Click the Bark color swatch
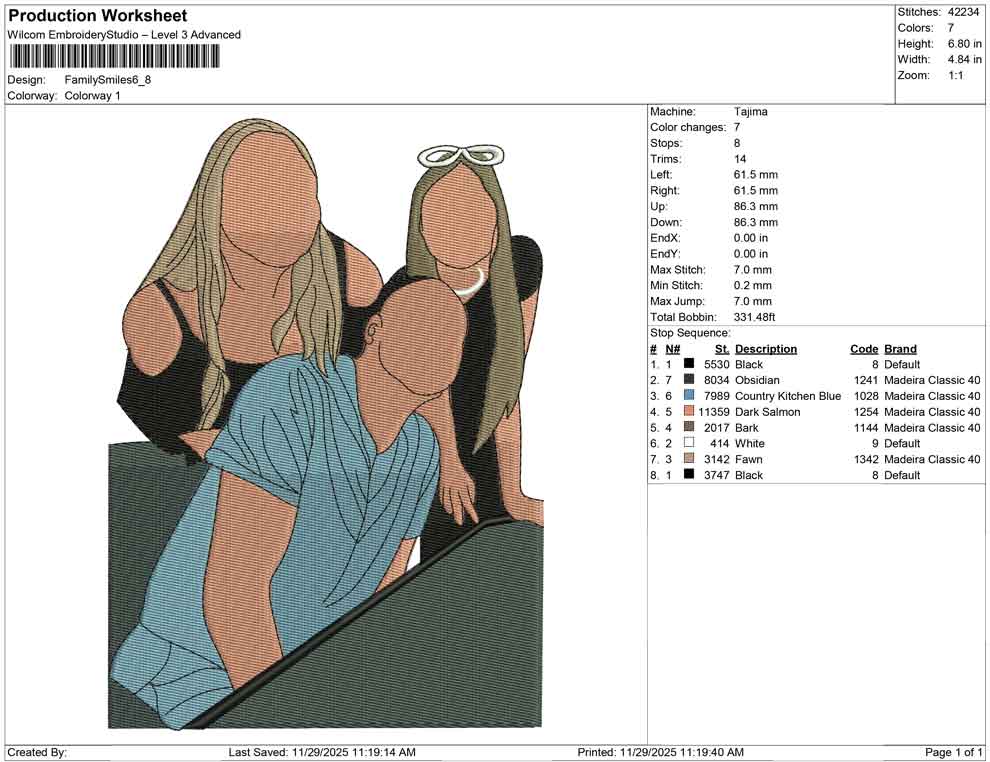Viewport: 990px width, 762px height. pyautogui.click(x=689, y=428)
